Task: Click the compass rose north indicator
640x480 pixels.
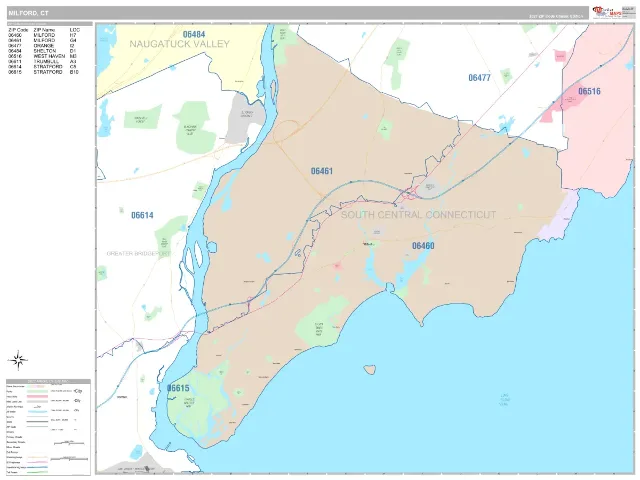Action: pos(18,360)
